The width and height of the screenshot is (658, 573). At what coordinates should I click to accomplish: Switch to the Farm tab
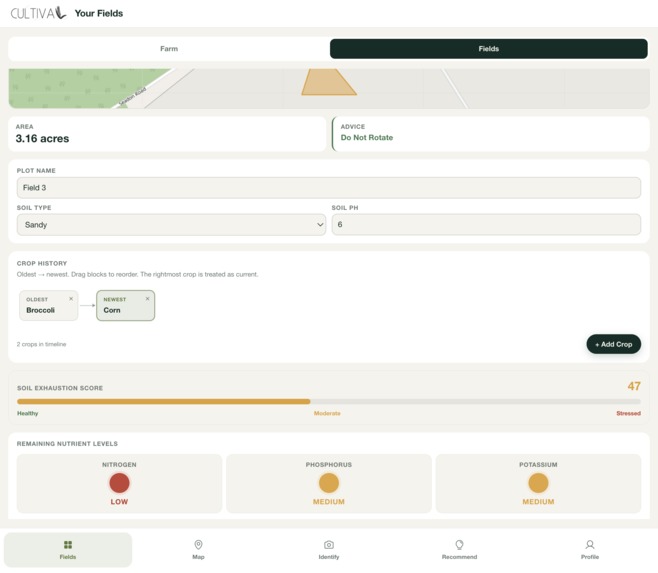[169, 49]
